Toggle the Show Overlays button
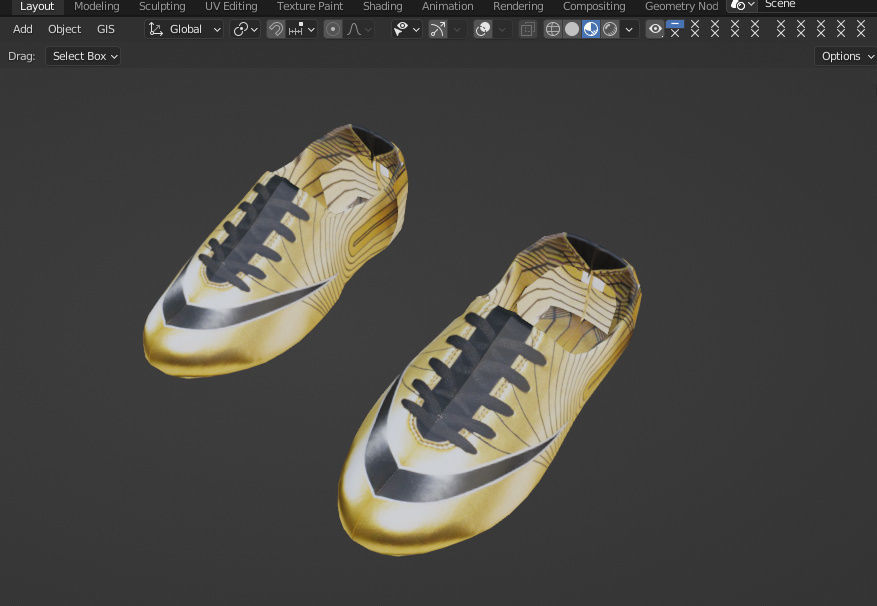The width and height of the screenshot is (877, 606). pyautogui.click(x=483, y=29)
